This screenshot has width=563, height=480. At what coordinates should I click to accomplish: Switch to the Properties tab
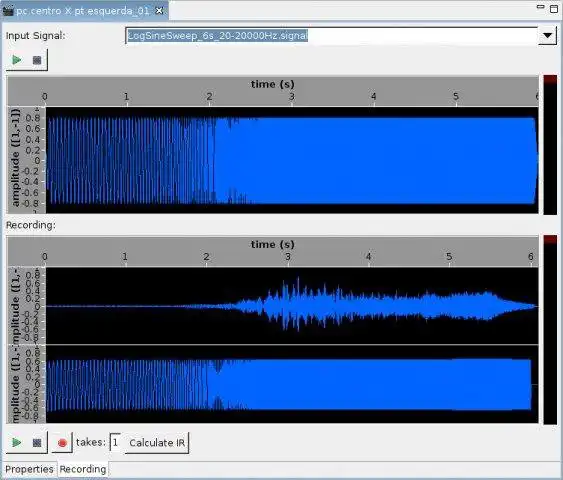pos(29,469)
